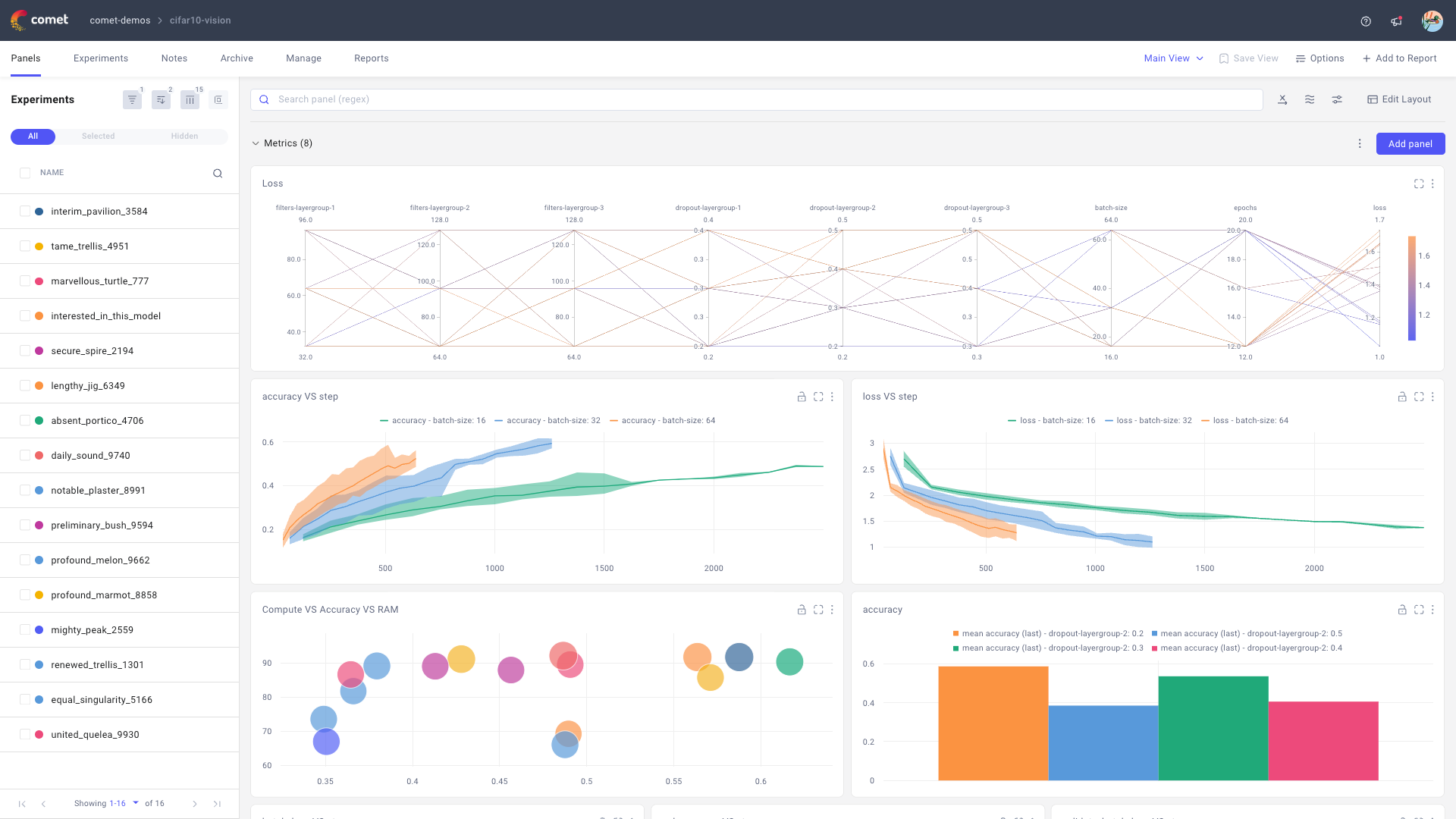The width and height of the screenshot is (1456, 819).
Task: Select all experiments via the header checkbox
Action: (x=25, y=172)
